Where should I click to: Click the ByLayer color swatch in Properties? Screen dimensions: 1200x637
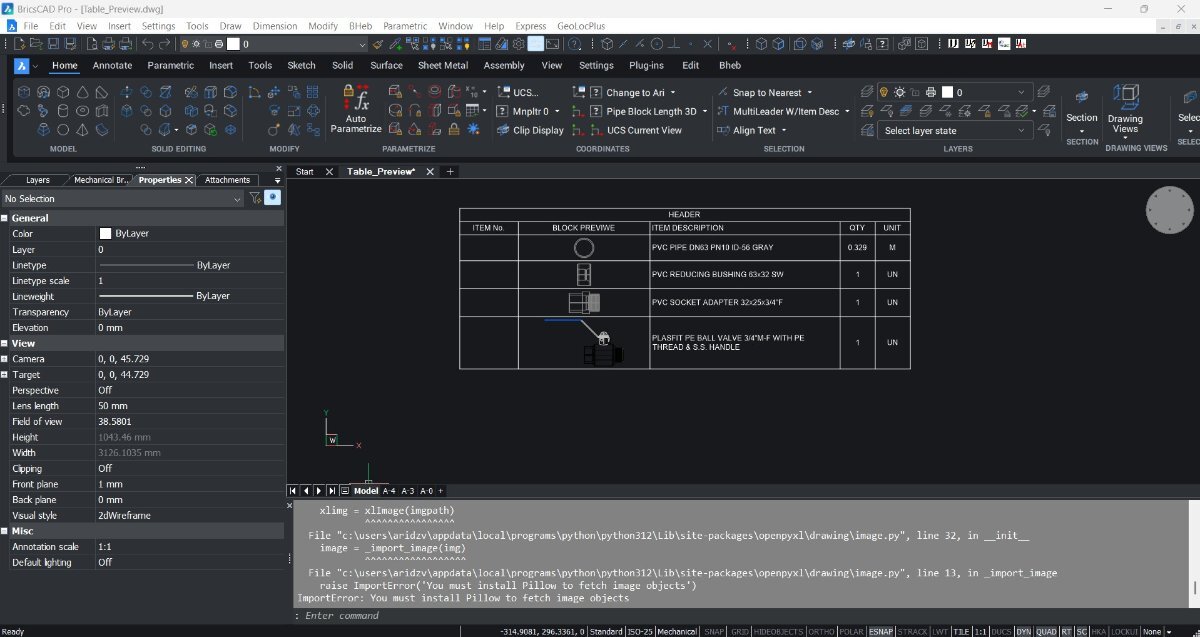(105, 233)
